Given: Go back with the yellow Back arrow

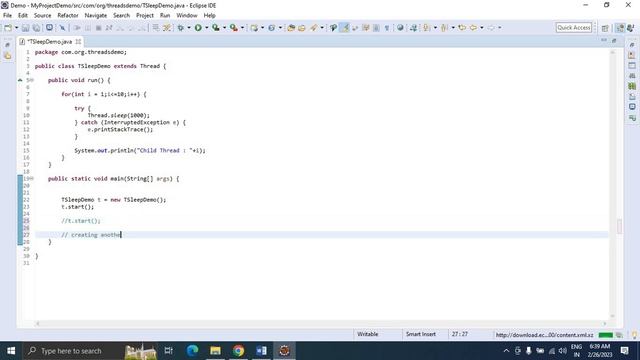Looking at the screenshot, I should (x=473, y=28).
